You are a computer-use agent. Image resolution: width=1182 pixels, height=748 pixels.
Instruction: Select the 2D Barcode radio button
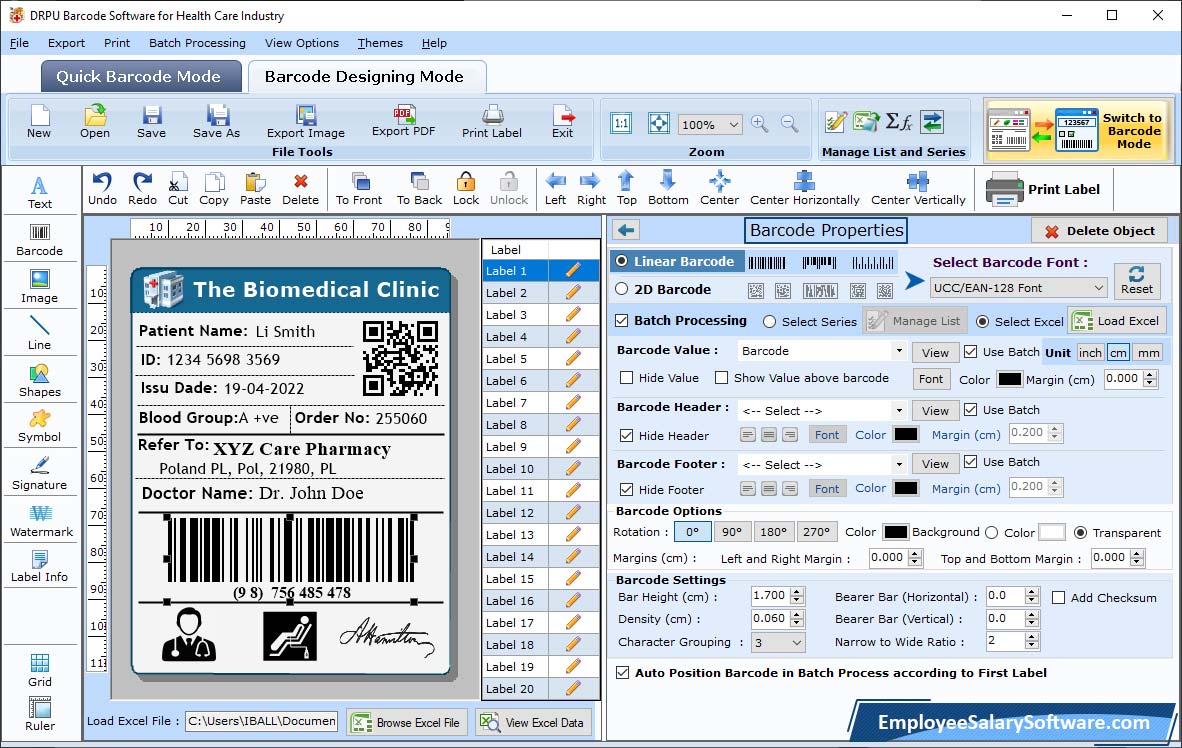622,289
